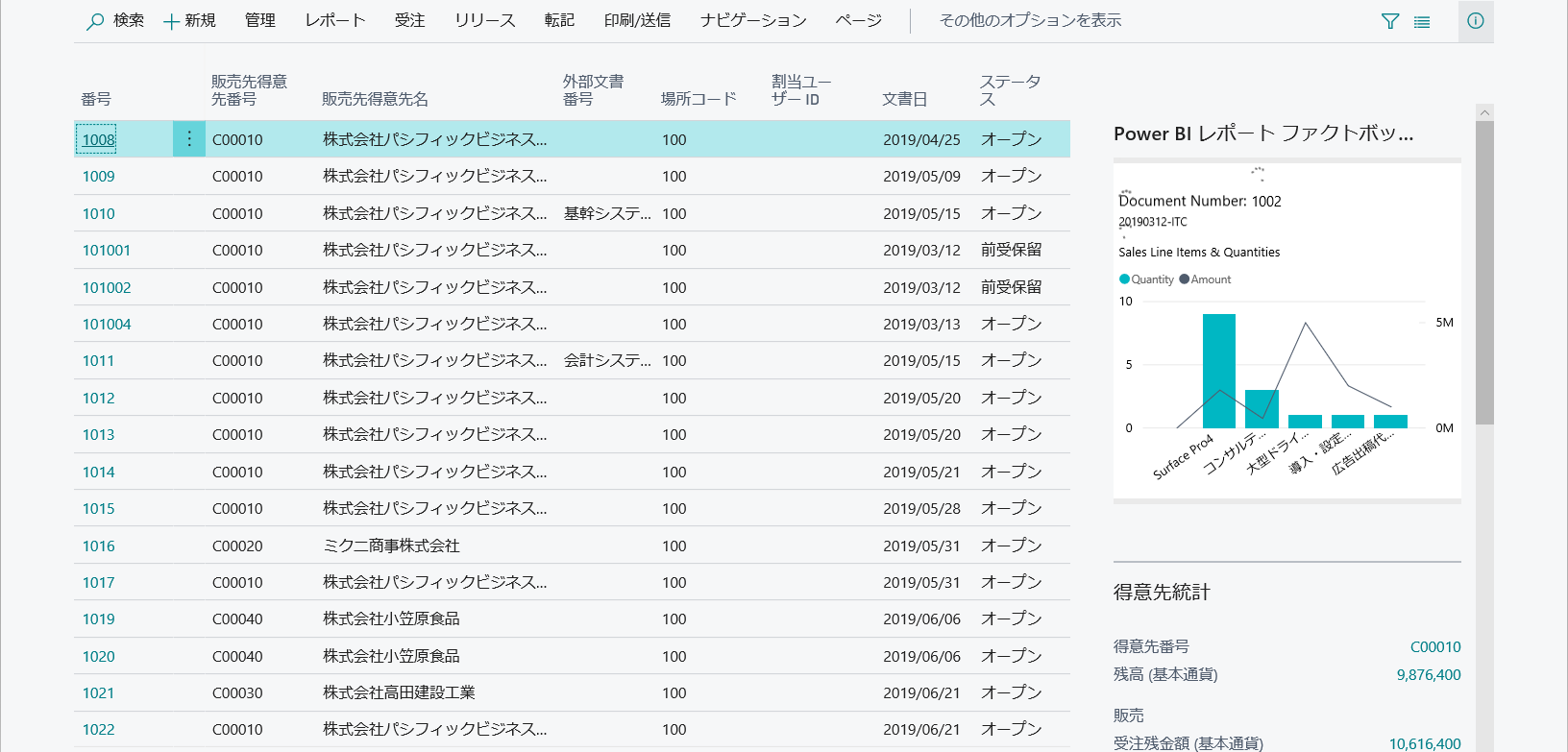Screen dimensions: 1568x752
Task: Open row actions menu for order 1008
Action: [x=189, y=139]
